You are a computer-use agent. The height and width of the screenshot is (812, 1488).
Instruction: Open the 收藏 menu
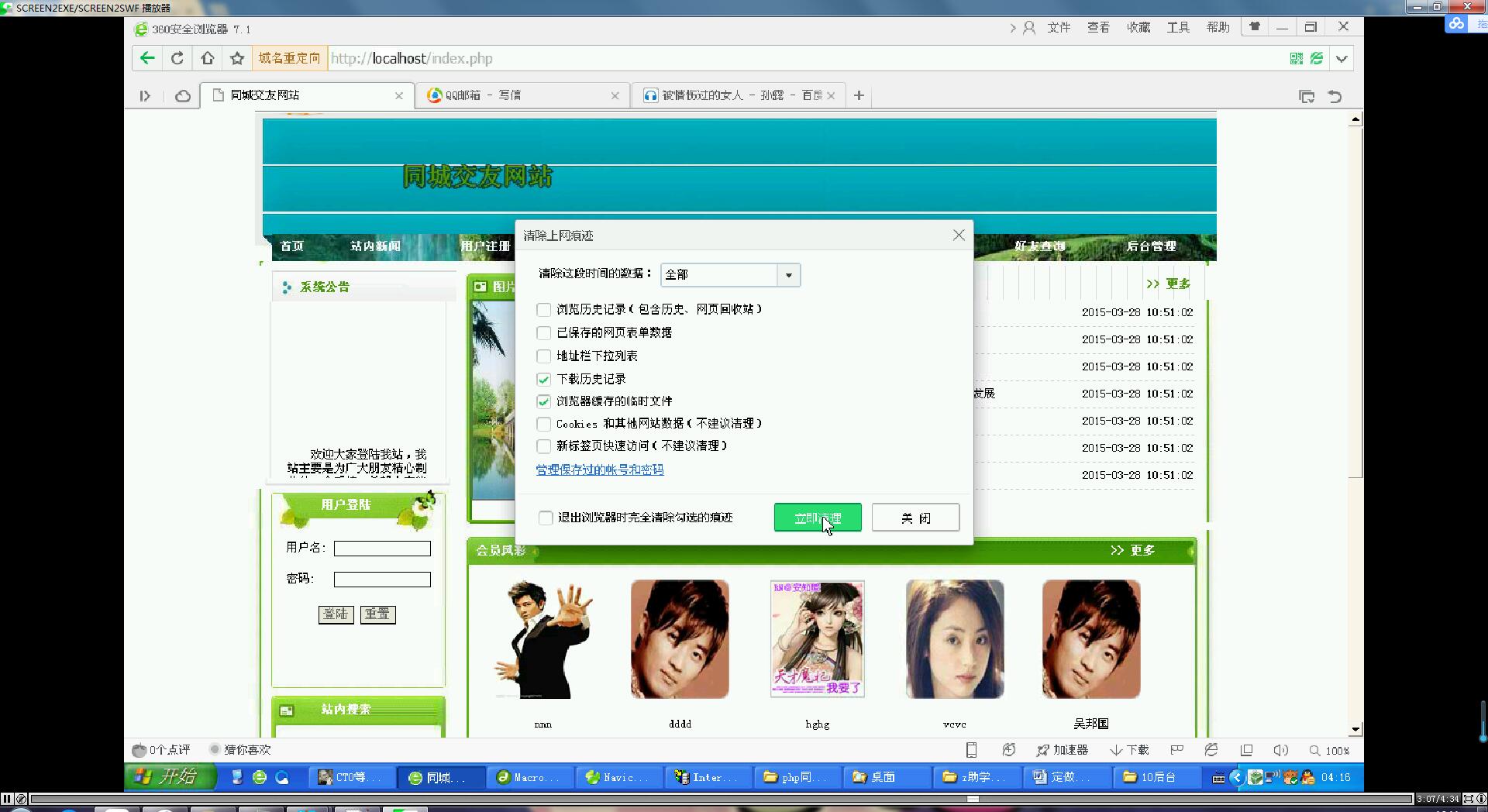pyautogui.click(x=1138, y=27)
